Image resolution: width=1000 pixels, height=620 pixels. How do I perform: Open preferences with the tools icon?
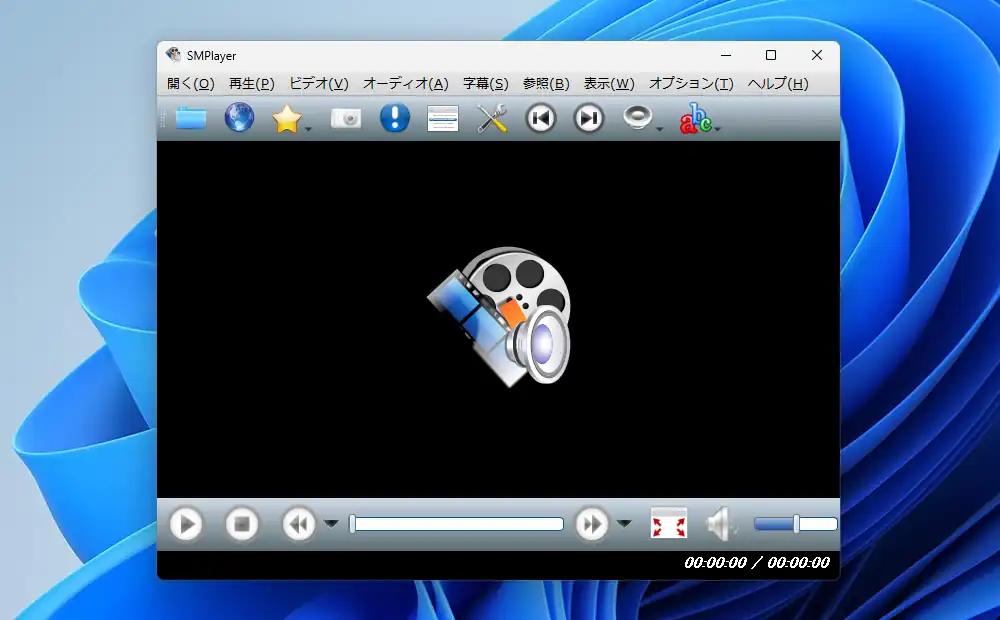coord(493,118)
